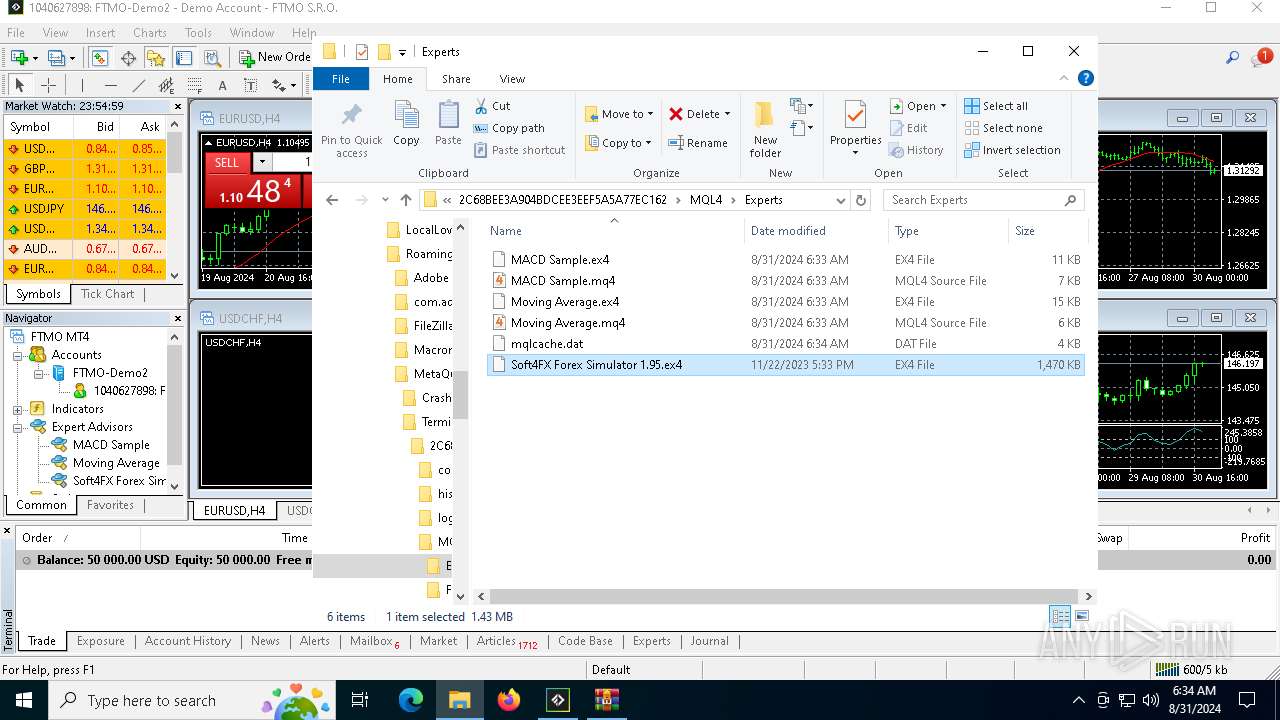
Task: Click the Search Experts input field
Action: [984, 200]
